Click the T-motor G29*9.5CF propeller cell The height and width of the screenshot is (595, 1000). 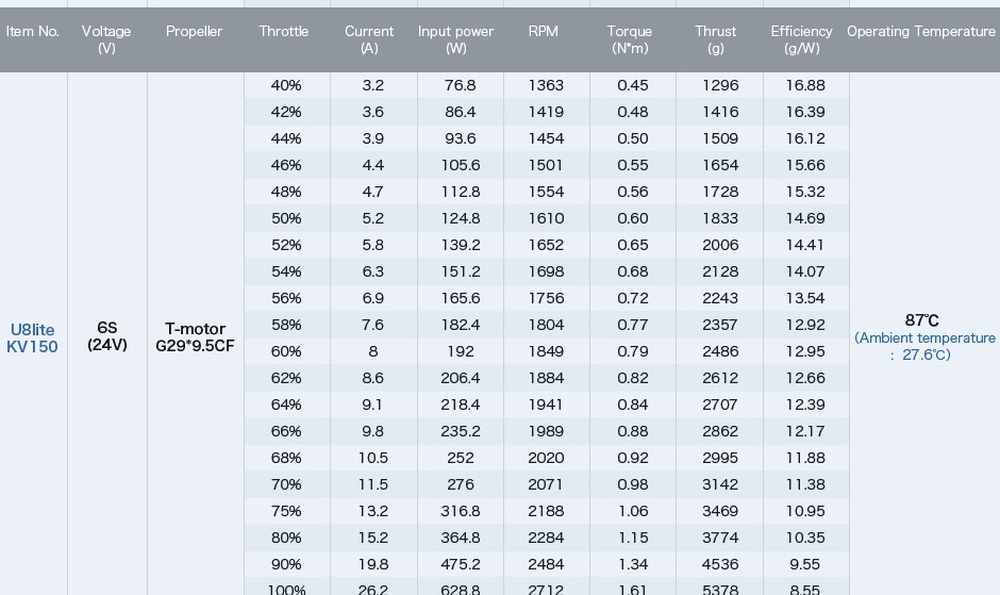pyautogui.click(x=195, y=337)
